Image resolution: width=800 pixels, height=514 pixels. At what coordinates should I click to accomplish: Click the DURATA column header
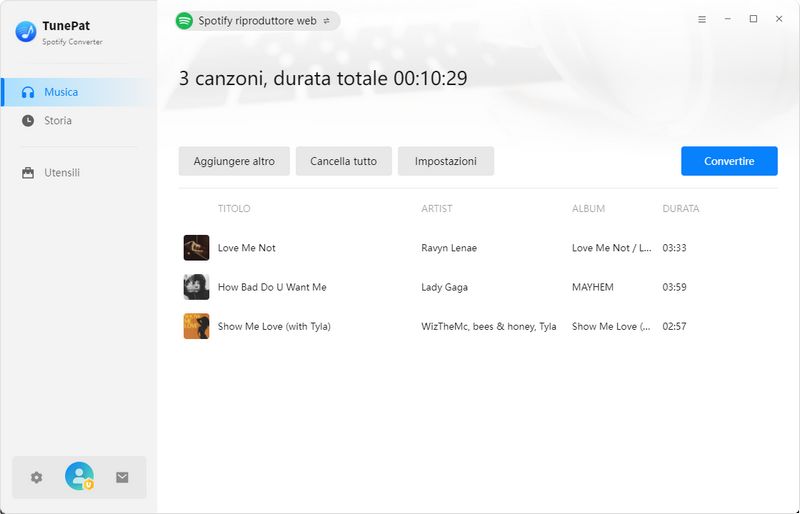681,209
